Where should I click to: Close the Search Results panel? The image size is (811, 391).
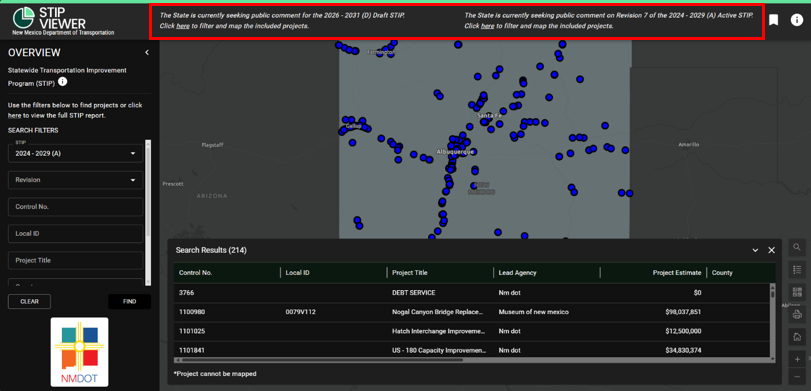pos(772,250)
